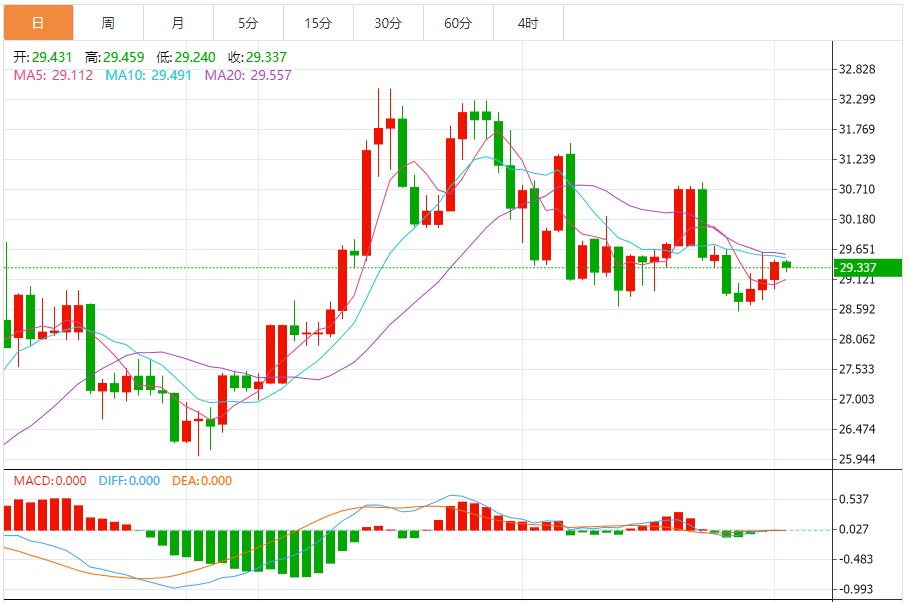Open the 5分 timeframe tab

[x=248, y=23]
